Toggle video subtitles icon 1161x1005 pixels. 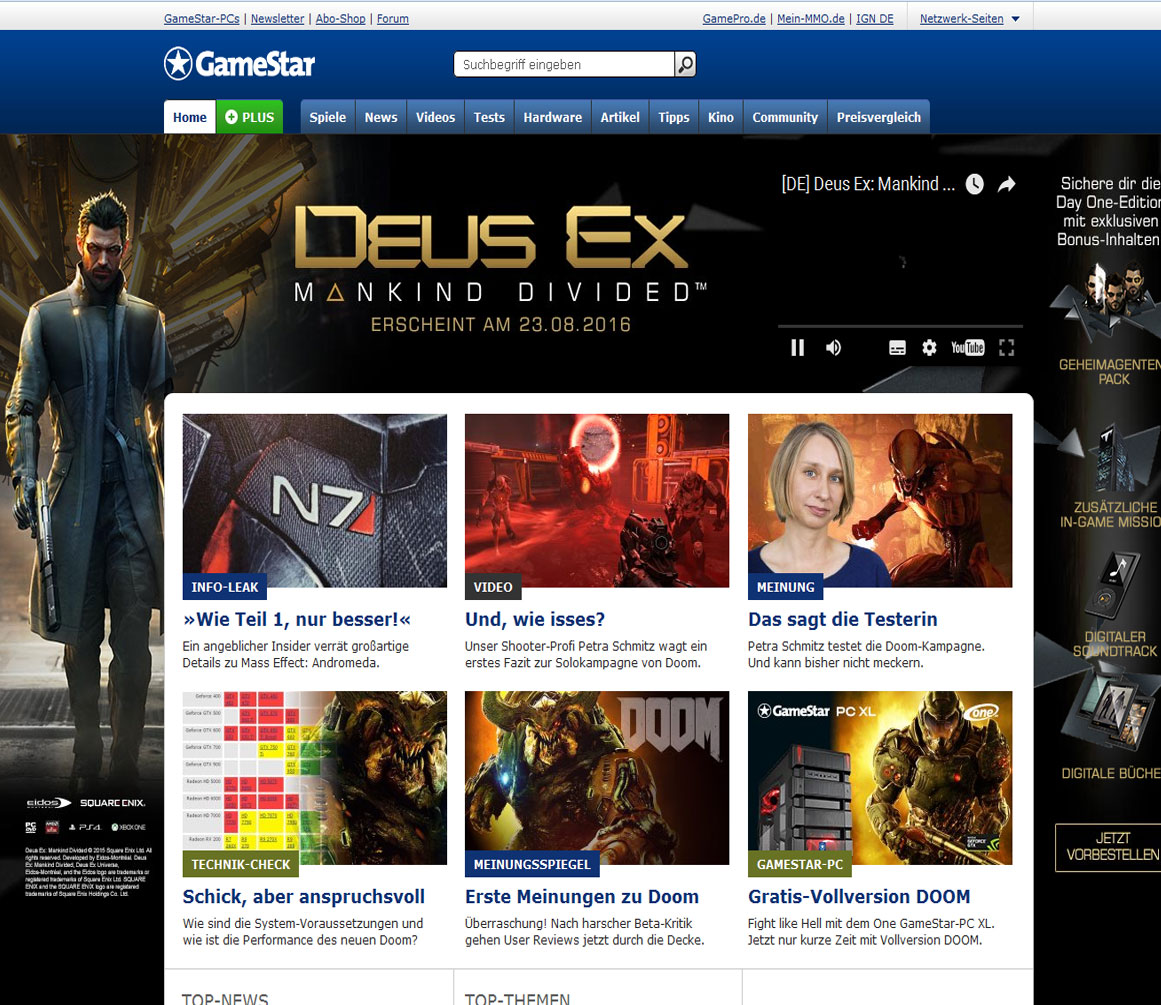[897, 348]
